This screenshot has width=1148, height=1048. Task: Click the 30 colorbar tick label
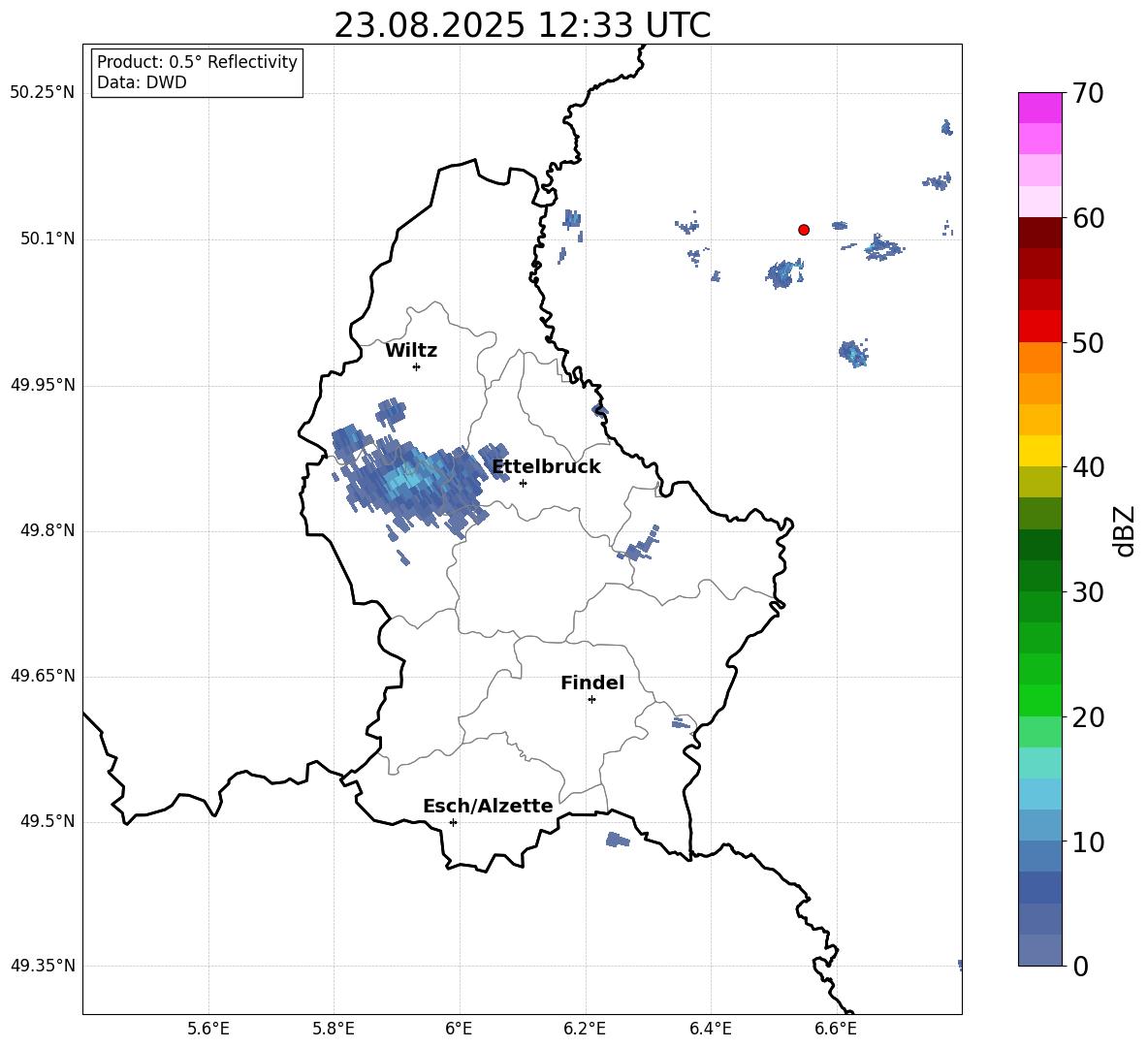[x=1088, y=592]
